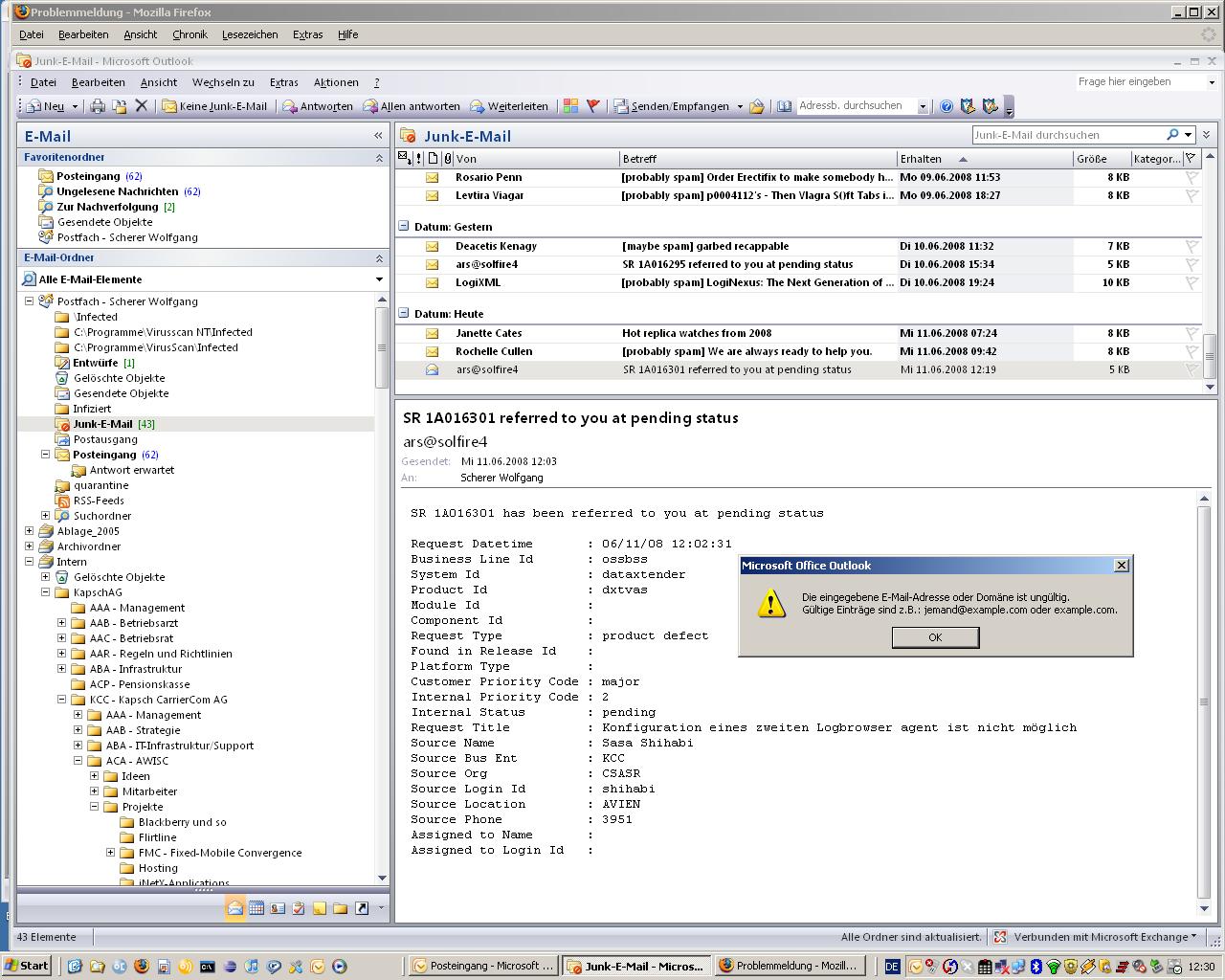Open the Alle E-Mail-Elemente dropdown
This screenshot has width=1225, height=980.
379,279
